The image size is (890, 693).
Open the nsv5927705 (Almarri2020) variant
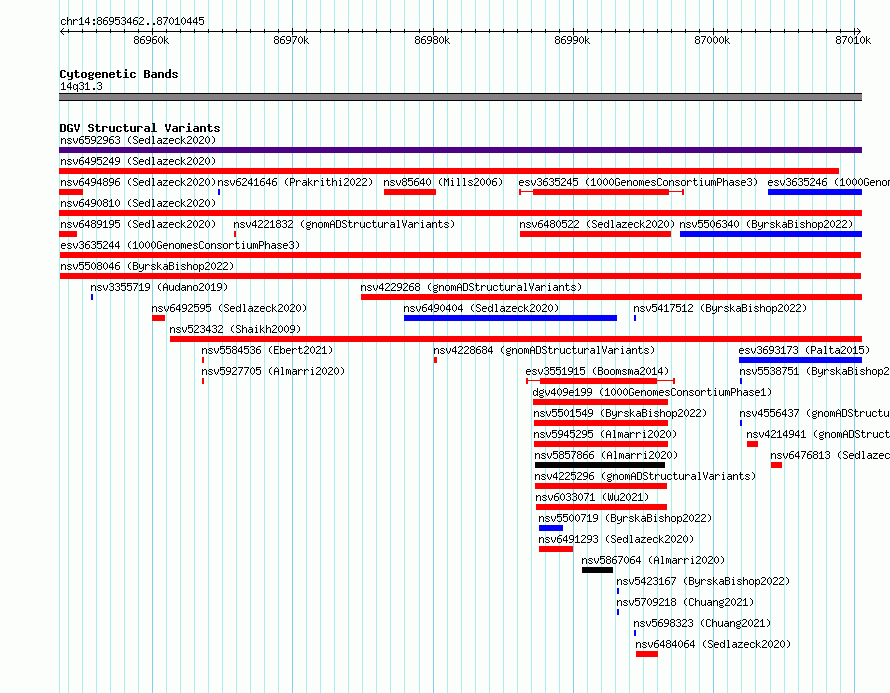(x=272, y=371)
